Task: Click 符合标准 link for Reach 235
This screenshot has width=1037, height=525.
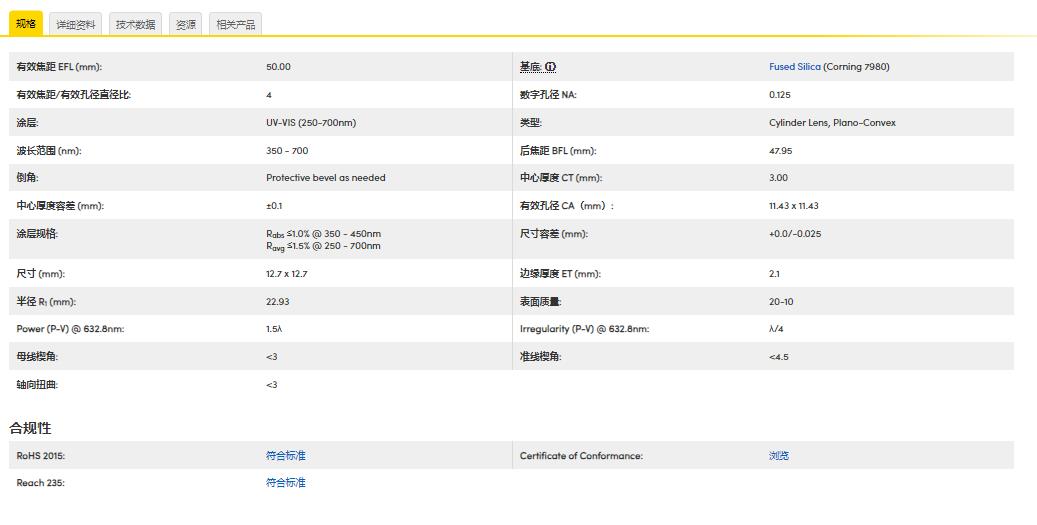Action: tap(286, 483)
